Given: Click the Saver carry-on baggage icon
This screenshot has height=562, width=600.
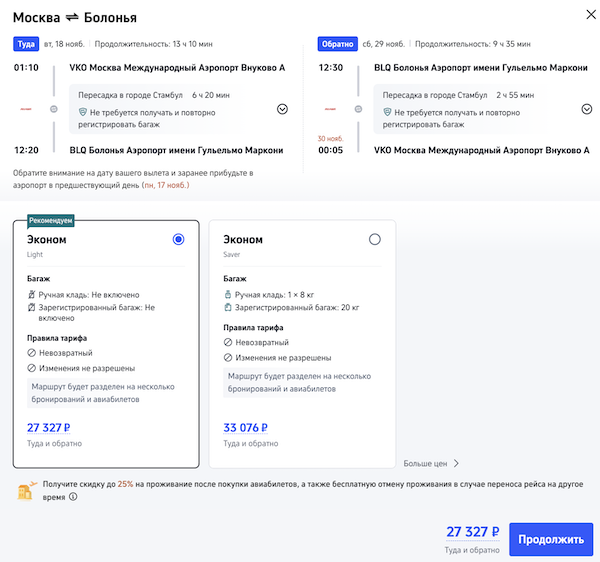Looking at the screenshot, I should 228,295.
